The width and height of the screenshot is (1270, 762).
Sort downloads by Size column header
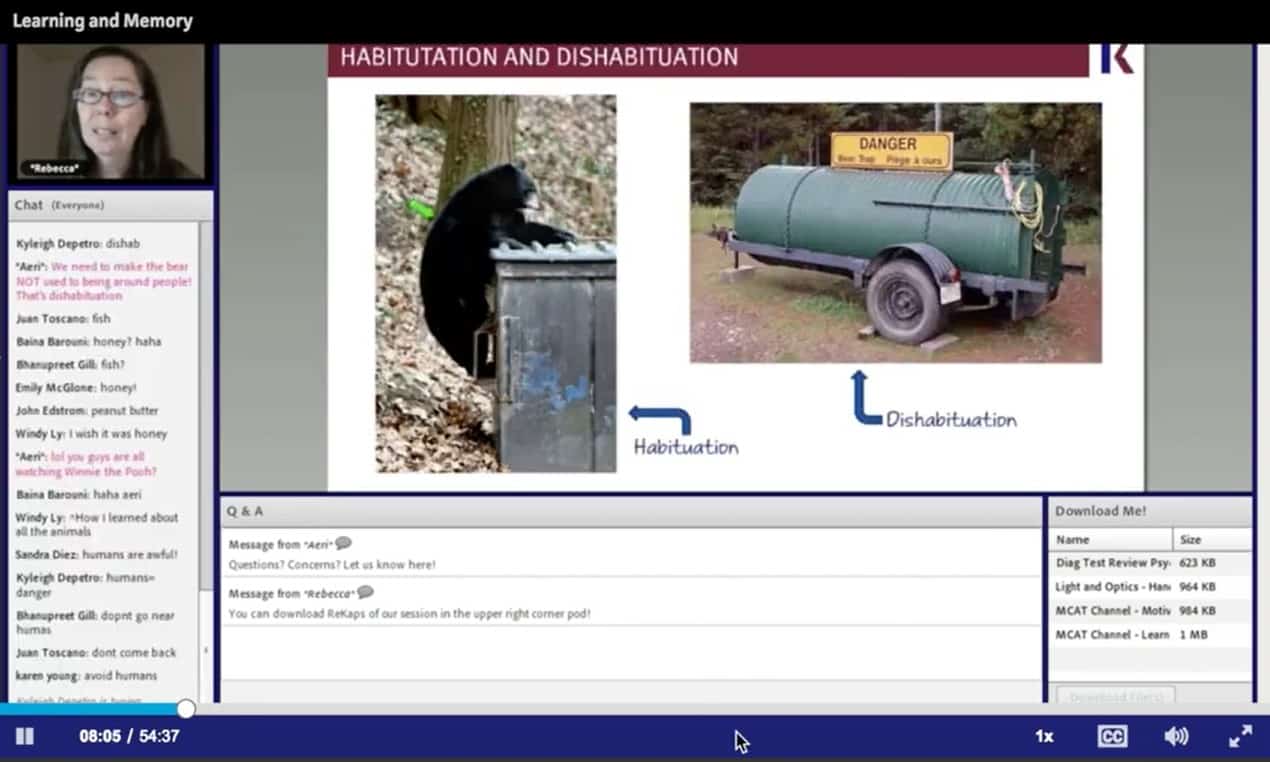1210,539
